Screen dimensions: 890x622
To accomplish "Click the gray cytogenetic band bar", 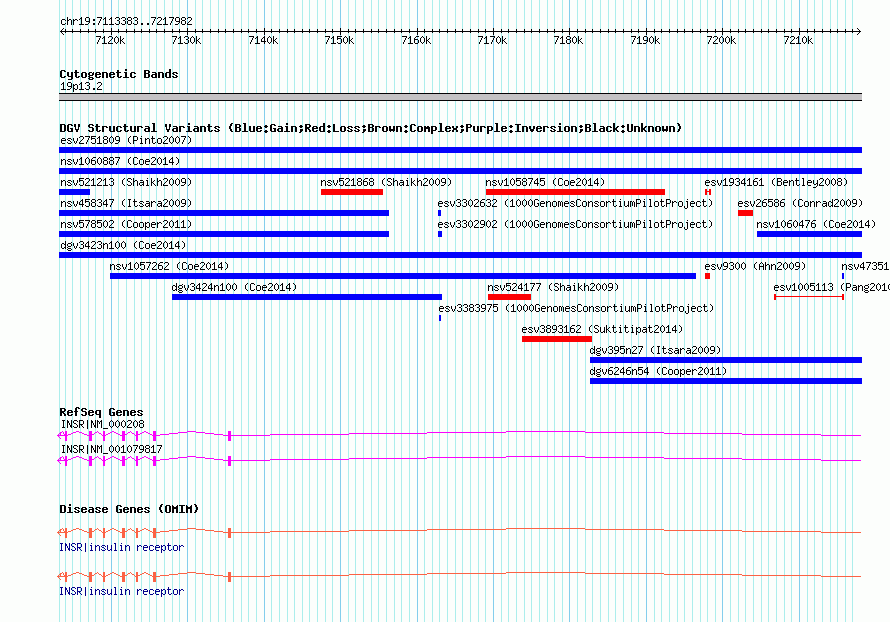I will tap(460, 97).
